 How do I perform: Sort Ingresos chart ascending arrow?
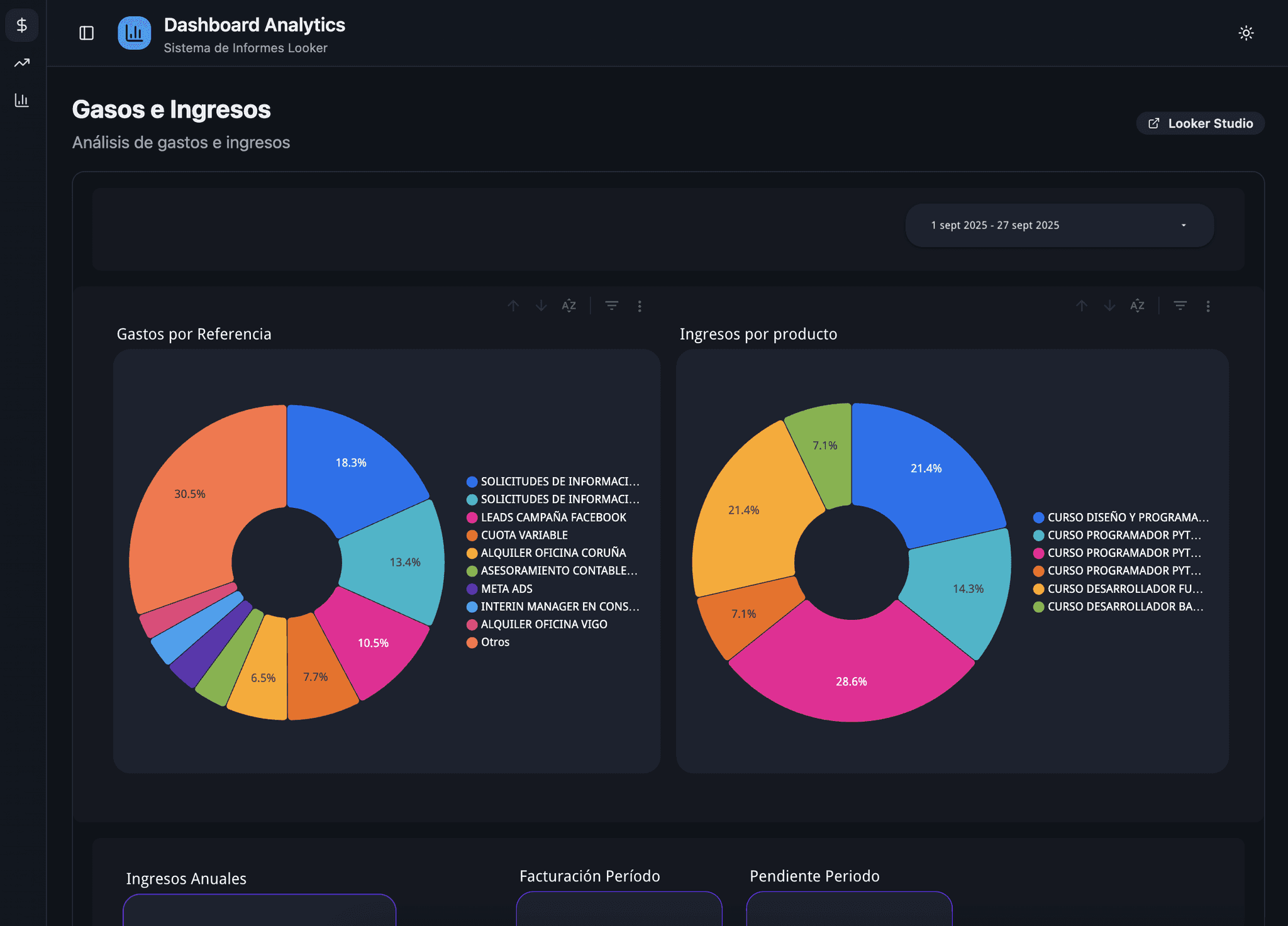point(1082,306)
